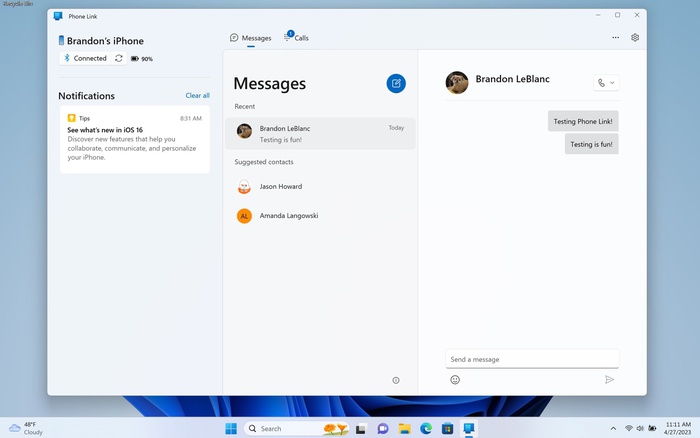Click the Brandon's iPhone device name
This screenshot has width=700, height=438.
pos(105,41)
